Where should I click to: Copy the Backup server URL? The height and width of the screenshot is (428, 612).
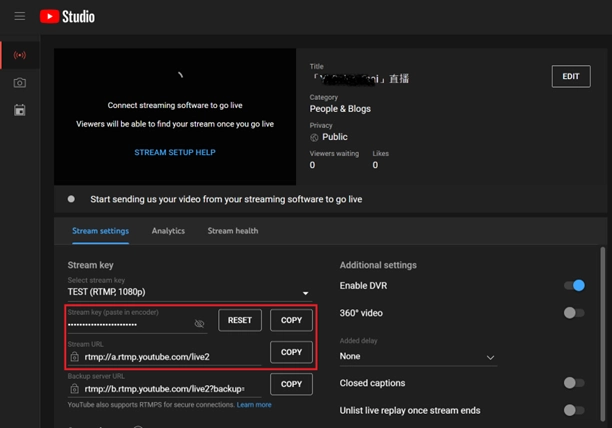(291, 384)
